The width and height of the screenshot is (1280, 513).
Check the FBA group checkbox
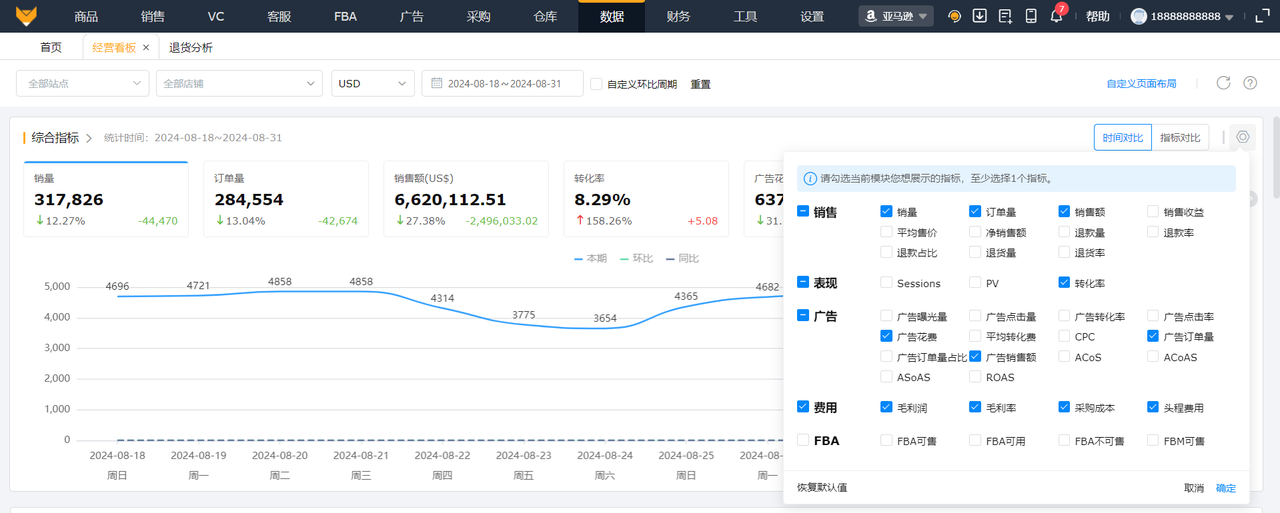pos(803,440)
